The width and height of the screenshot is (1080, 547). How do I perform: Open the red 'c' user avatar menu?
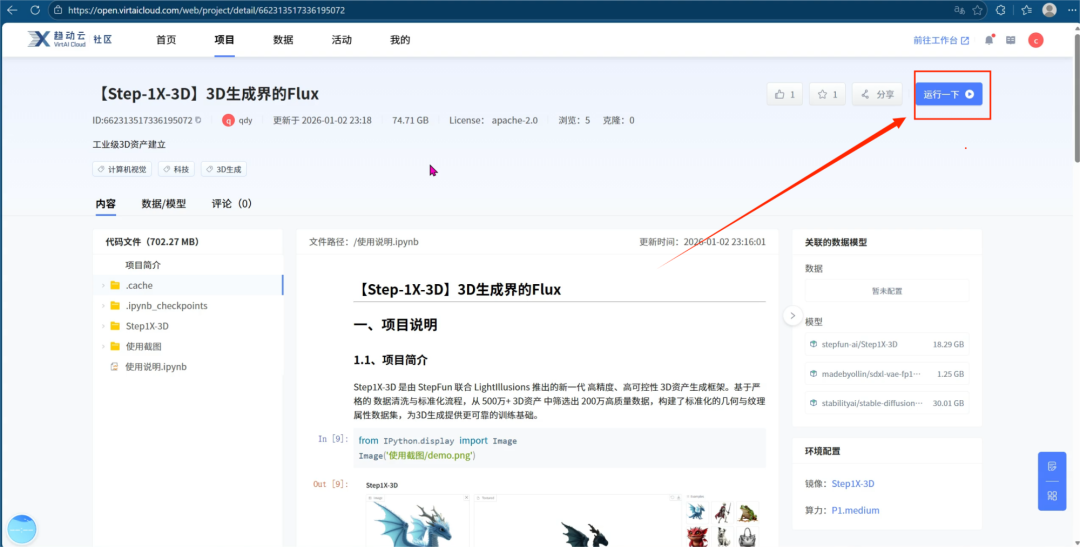(1035, 40)
